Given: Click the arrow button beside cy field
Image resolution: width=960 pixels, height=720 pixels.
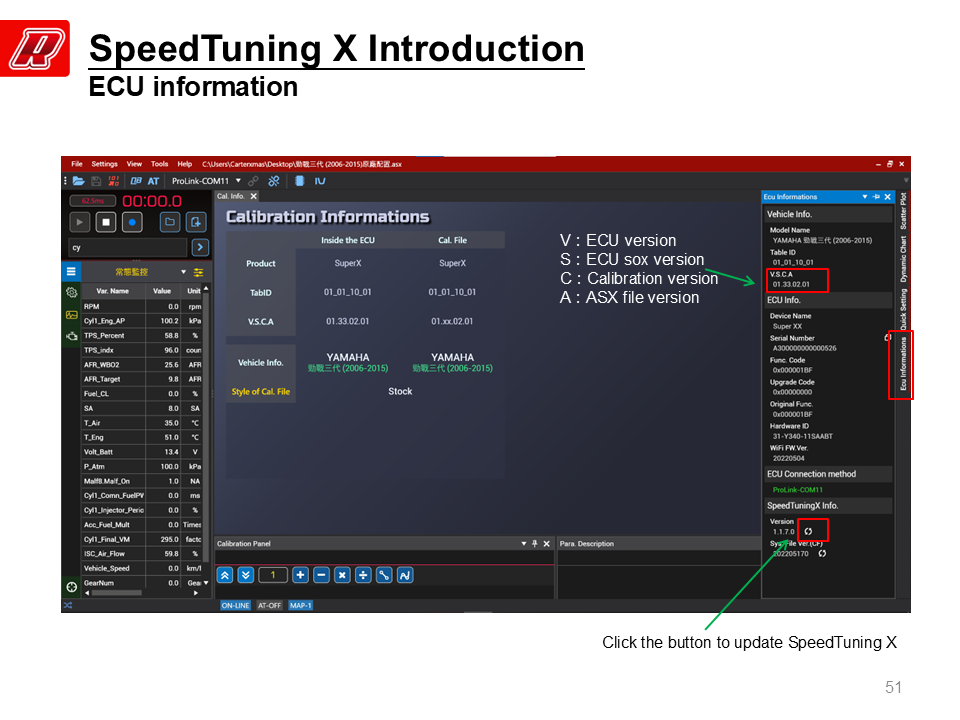Looking at the screenshot, I should (200, 247).
